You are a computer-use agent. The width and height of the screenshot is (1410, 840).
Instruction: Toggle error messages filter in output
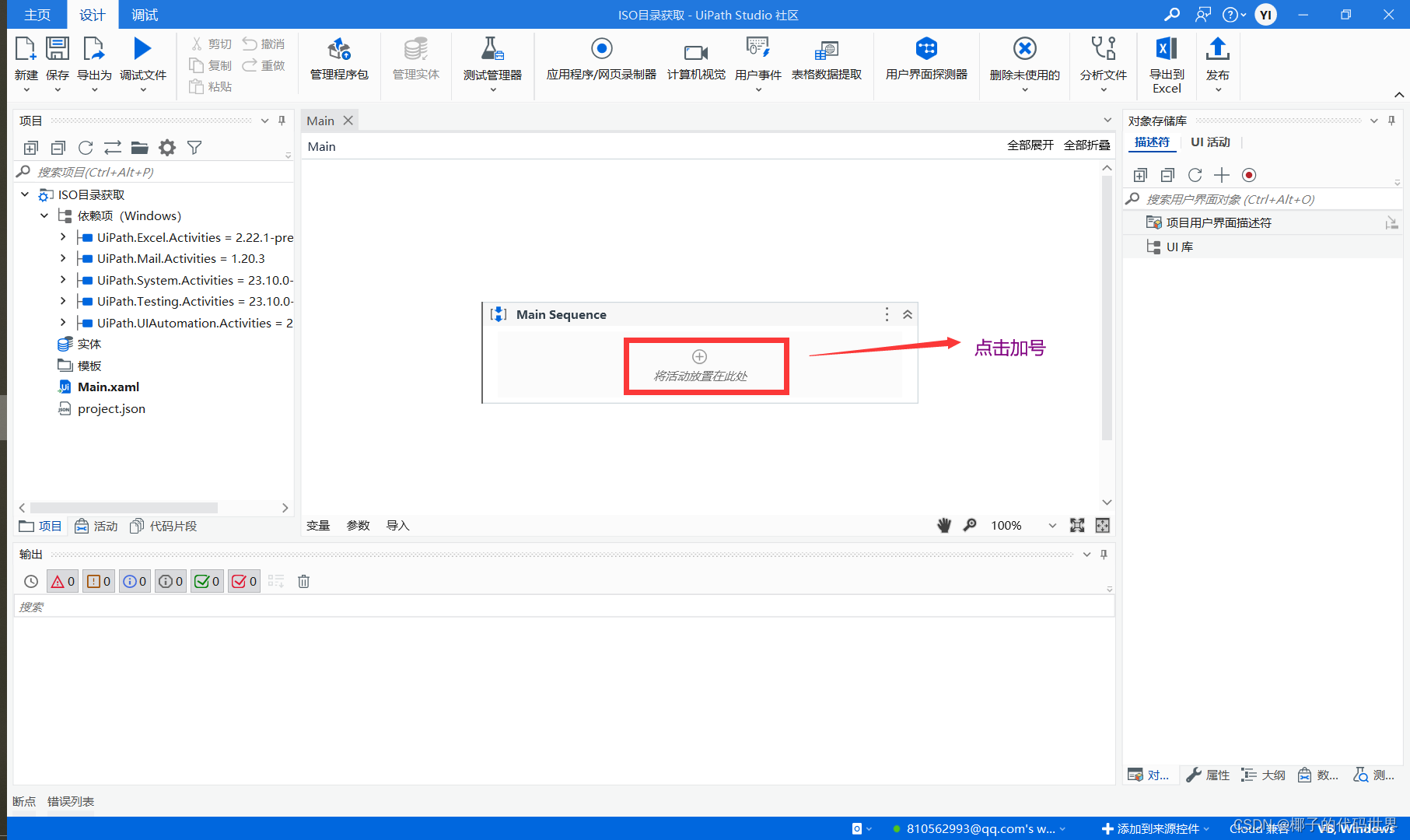63,581
